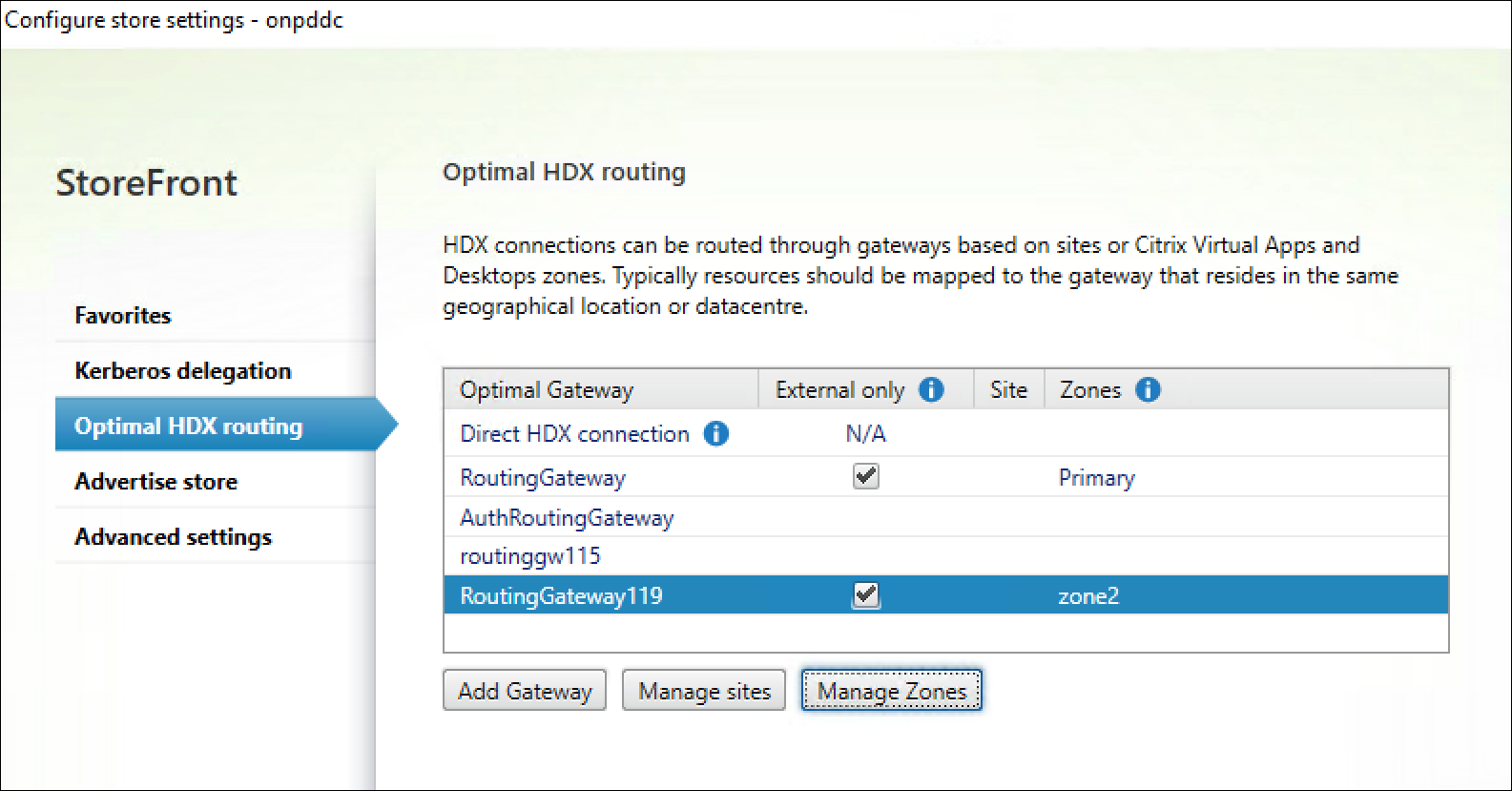Select the Optimal HDX routing tab
The width and height of the screenshot is (1512, 791).
coord(189,427)
